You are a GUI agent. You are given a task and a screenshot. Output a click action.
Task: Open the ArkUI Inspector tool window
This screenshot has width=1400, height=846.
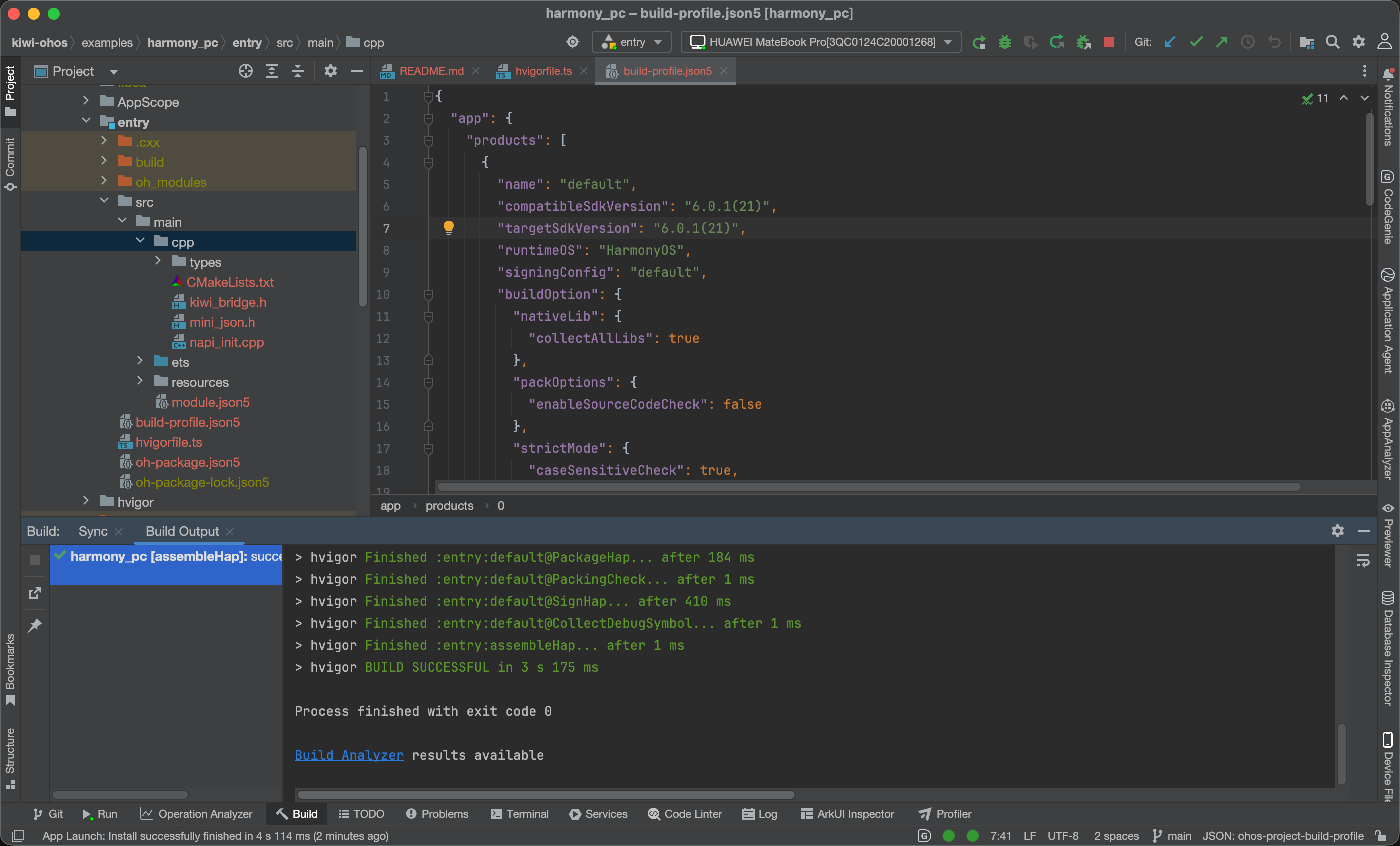click(847, 814)
